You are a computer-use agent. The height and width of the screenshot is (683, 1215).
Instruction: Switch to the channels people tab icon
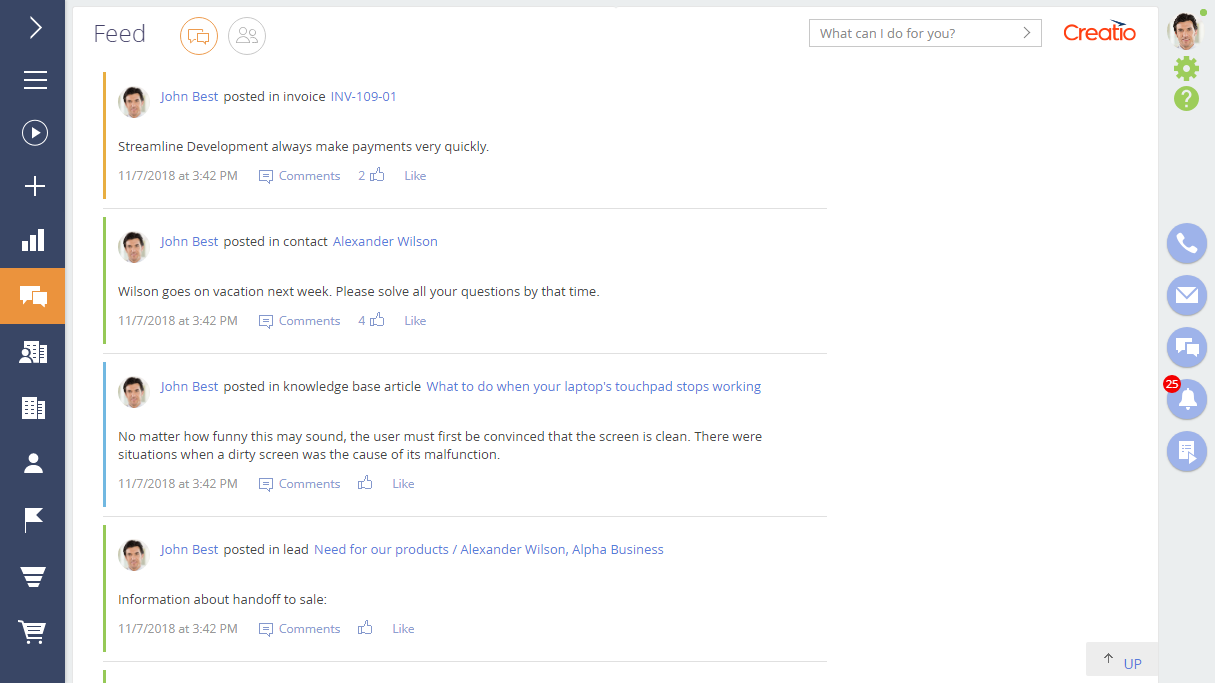(247, 37)
